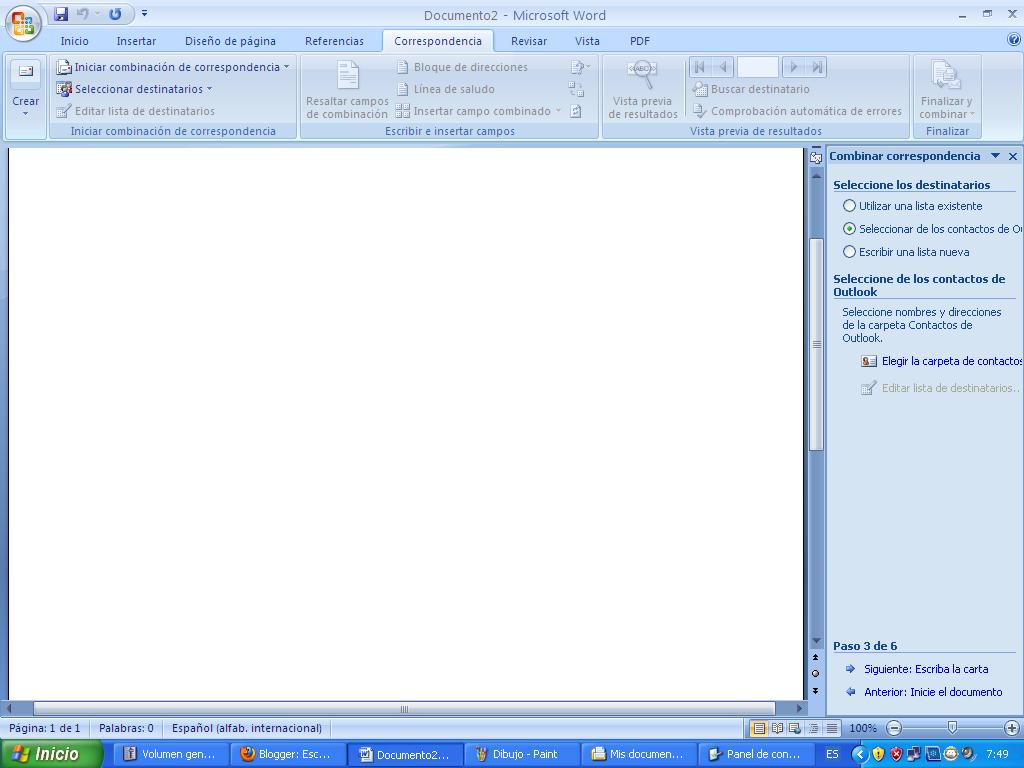The image size is (1024, 768).
Task: Switch to Full Screen Reading view
Action: click(x=777, y=728)
